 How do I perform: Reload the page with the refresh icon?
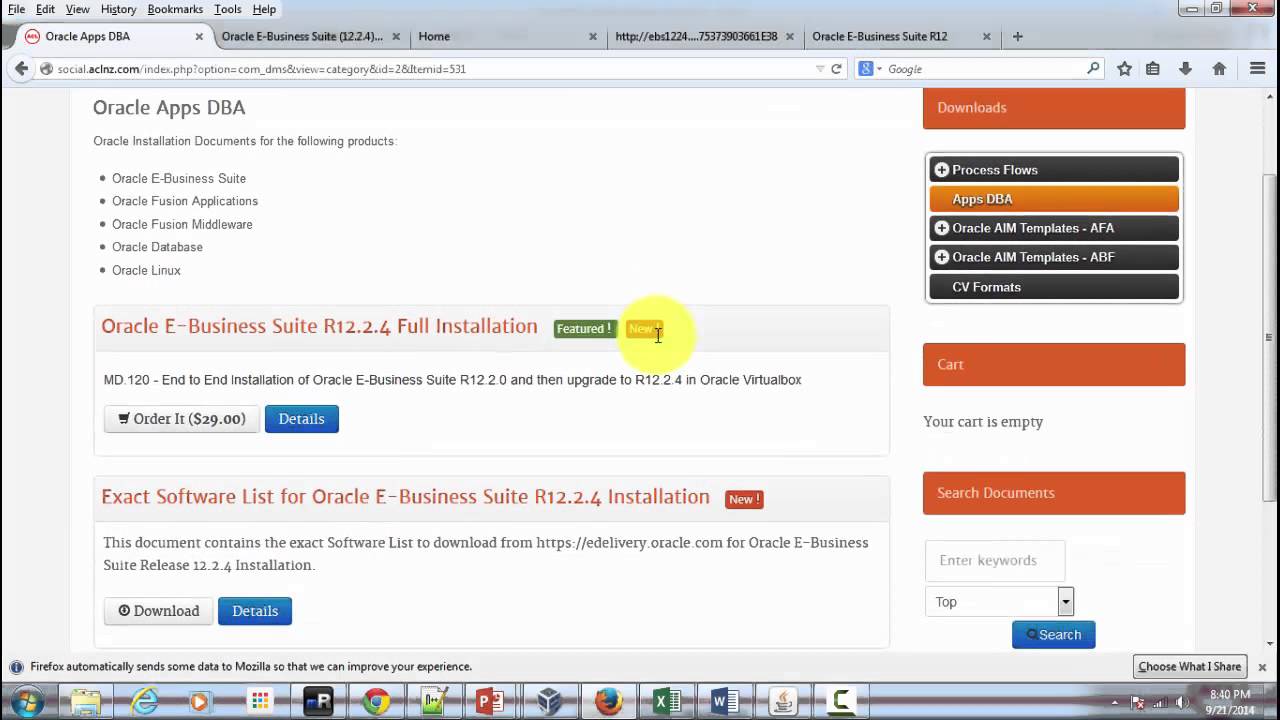point(836,69)
